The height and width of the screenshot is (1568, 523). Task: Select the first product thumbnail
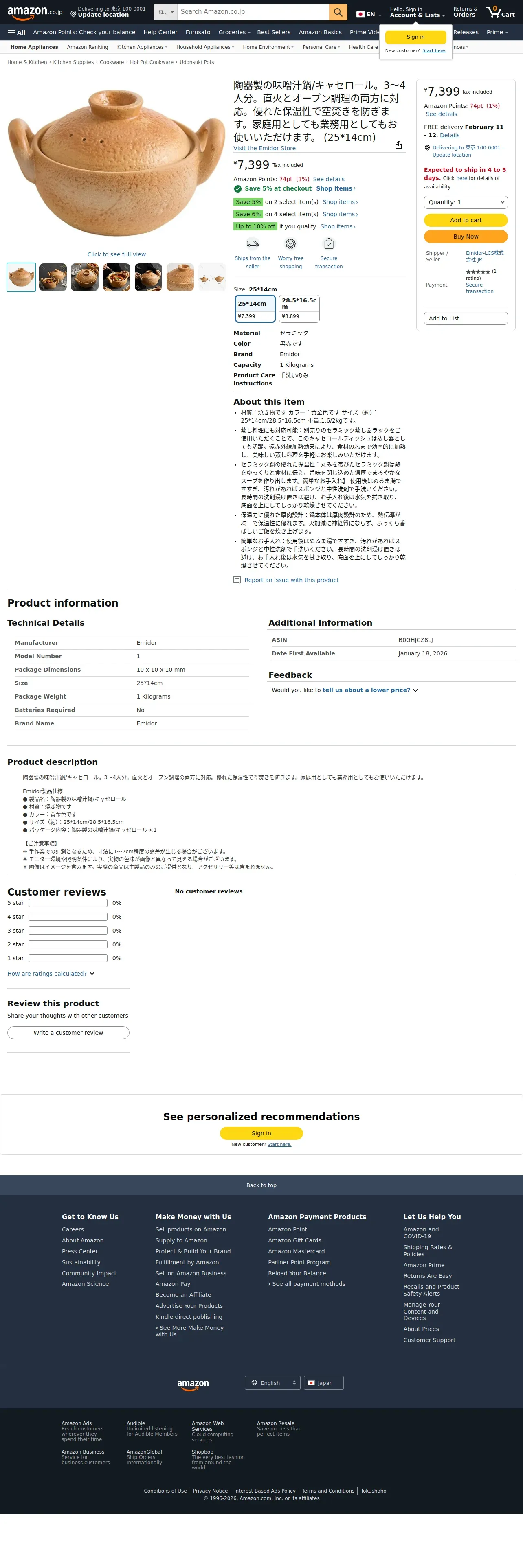click(x=21, y=278)
